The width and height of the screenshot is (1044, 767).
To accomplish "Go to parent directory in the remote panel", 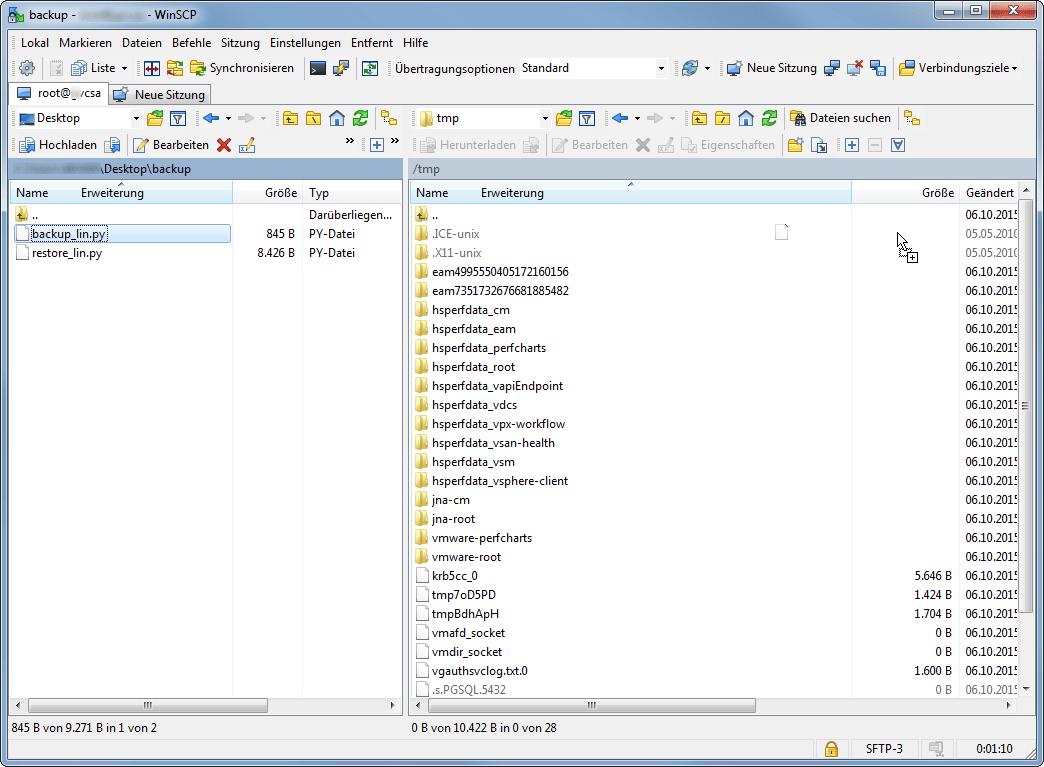I will pyautogui.click(x=700, y=118).
